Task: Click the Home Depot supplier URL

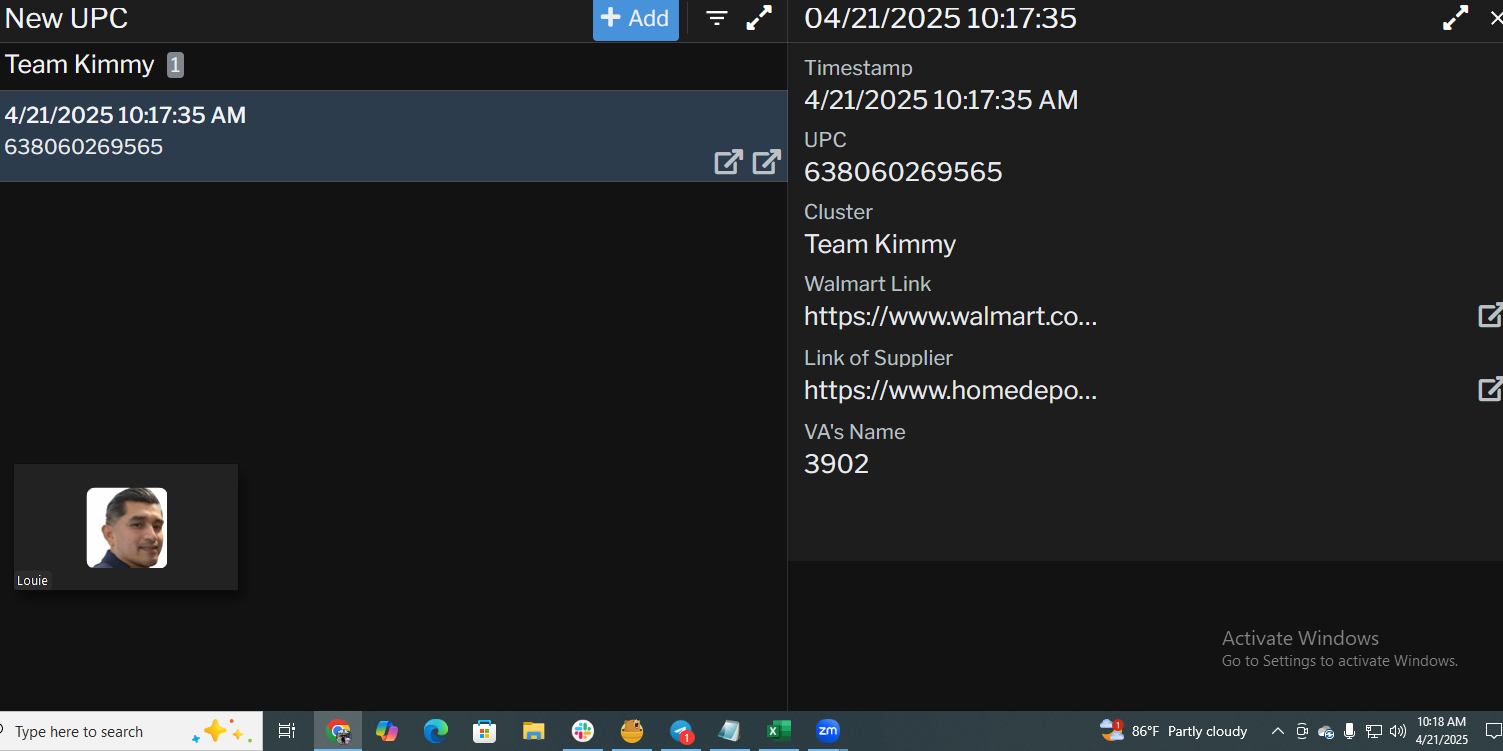Action: [950, 391]
